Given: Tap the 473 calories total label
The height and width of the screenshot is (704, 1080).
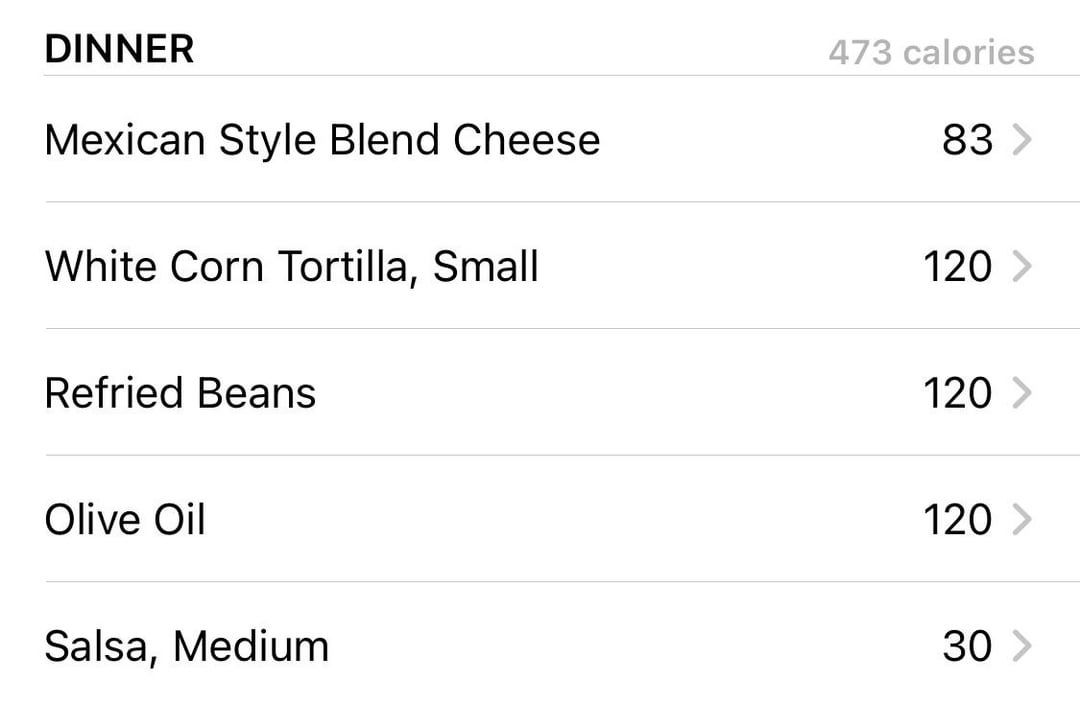Looking at the screenshot, I should click(931, 52).
